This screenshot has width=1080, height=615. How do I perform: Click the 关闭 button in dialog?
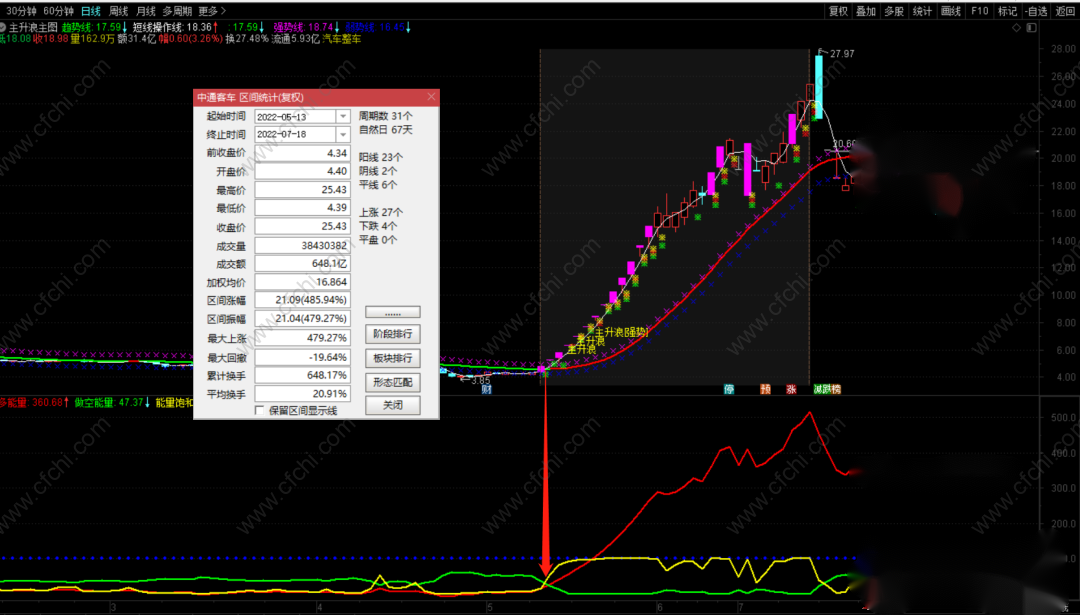point(393,405)
